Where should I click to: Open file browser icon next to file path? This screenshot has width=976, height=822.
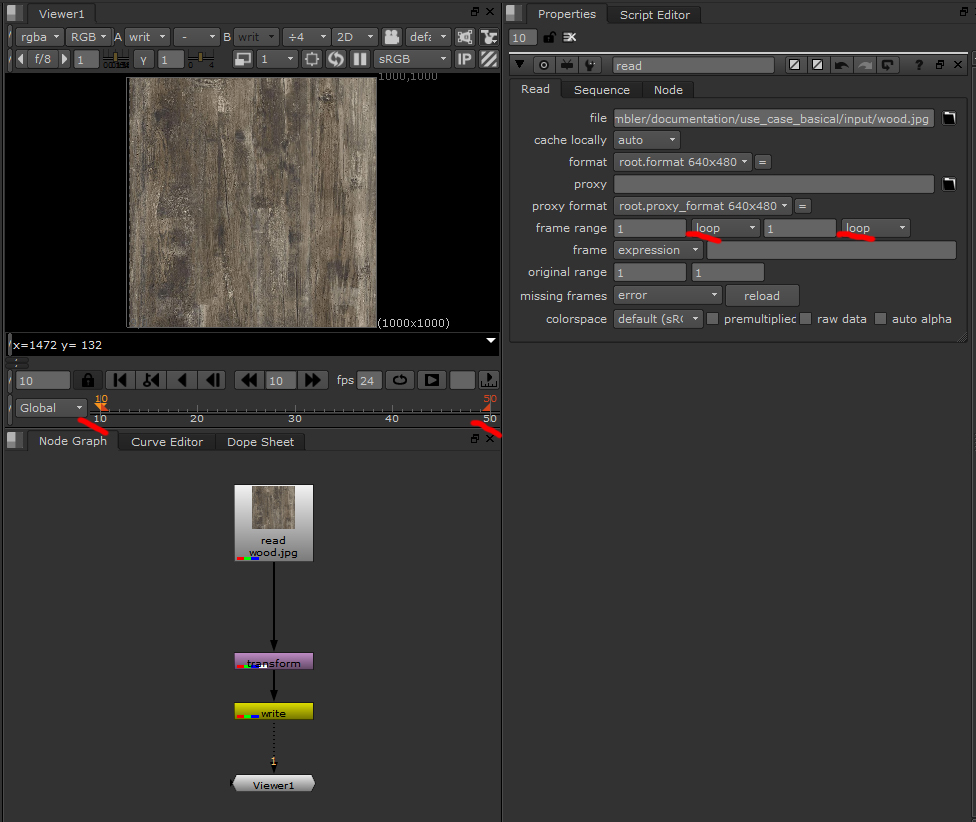[949, 118]
